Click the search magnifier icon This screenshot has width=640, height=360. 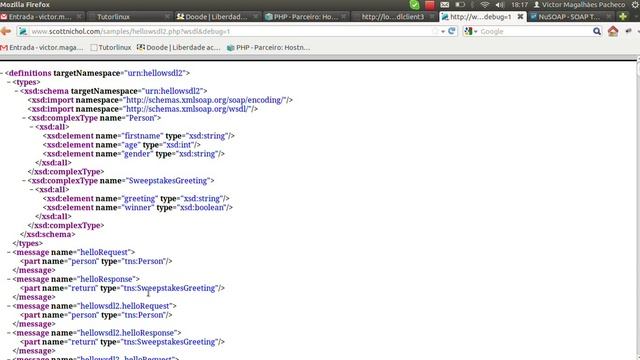coord(597,31)
